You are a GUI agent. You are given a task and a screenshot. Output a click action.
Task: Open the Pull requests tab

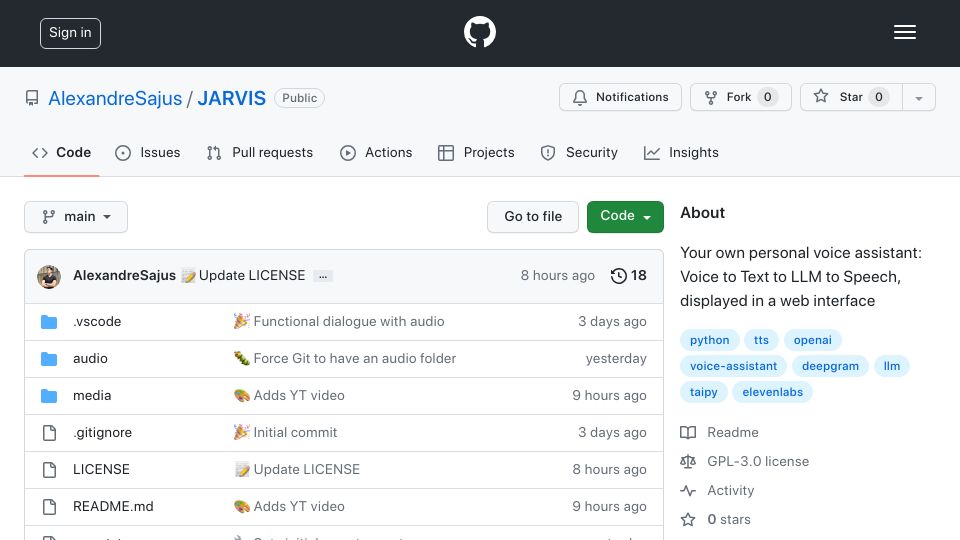[x=260, y=152]
